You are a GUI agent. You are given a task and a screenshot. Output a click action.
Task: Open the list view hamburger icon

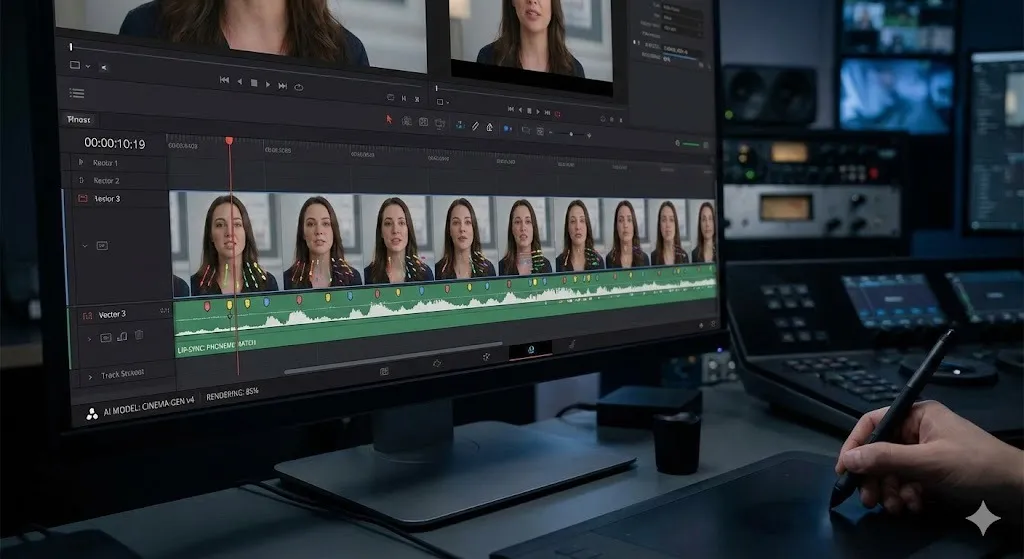(x=77, y=93)
